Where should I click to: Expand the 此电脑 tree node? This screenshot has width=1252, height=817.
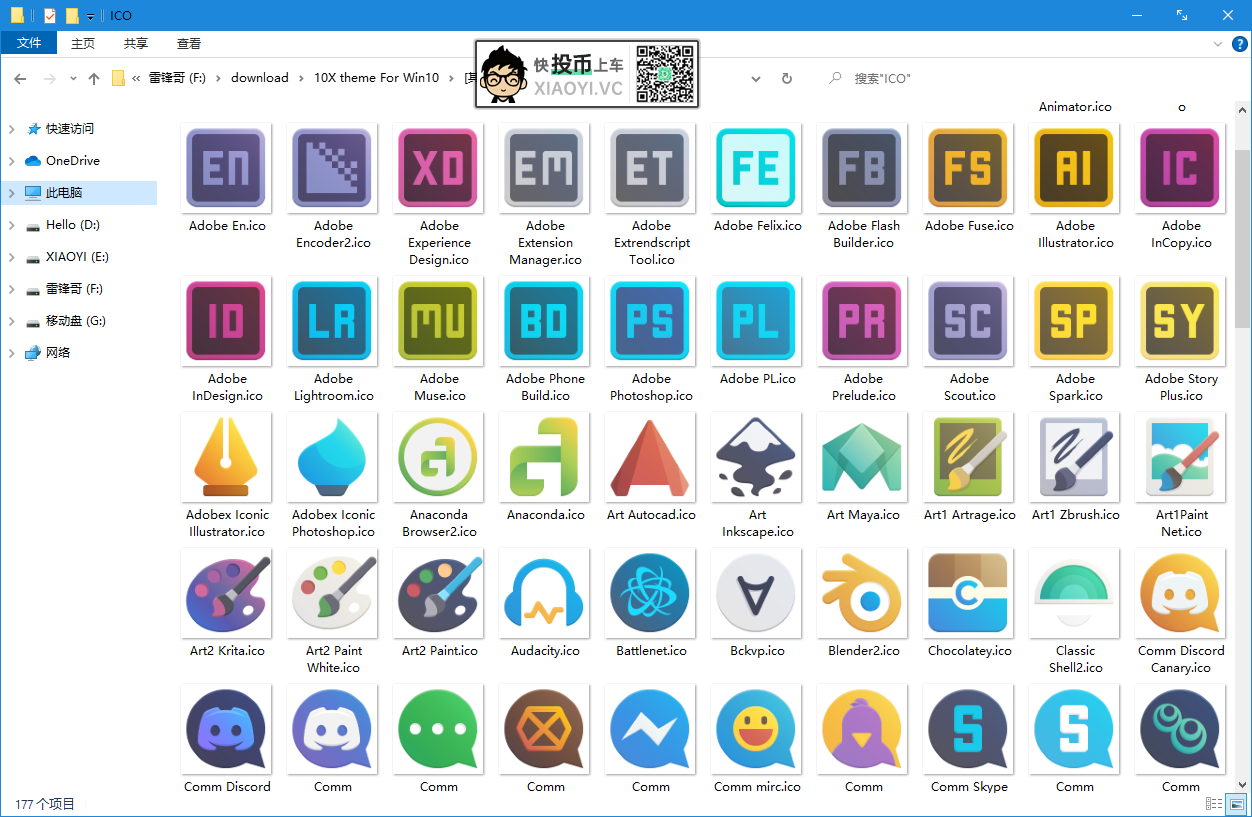[x=12, y=193]
